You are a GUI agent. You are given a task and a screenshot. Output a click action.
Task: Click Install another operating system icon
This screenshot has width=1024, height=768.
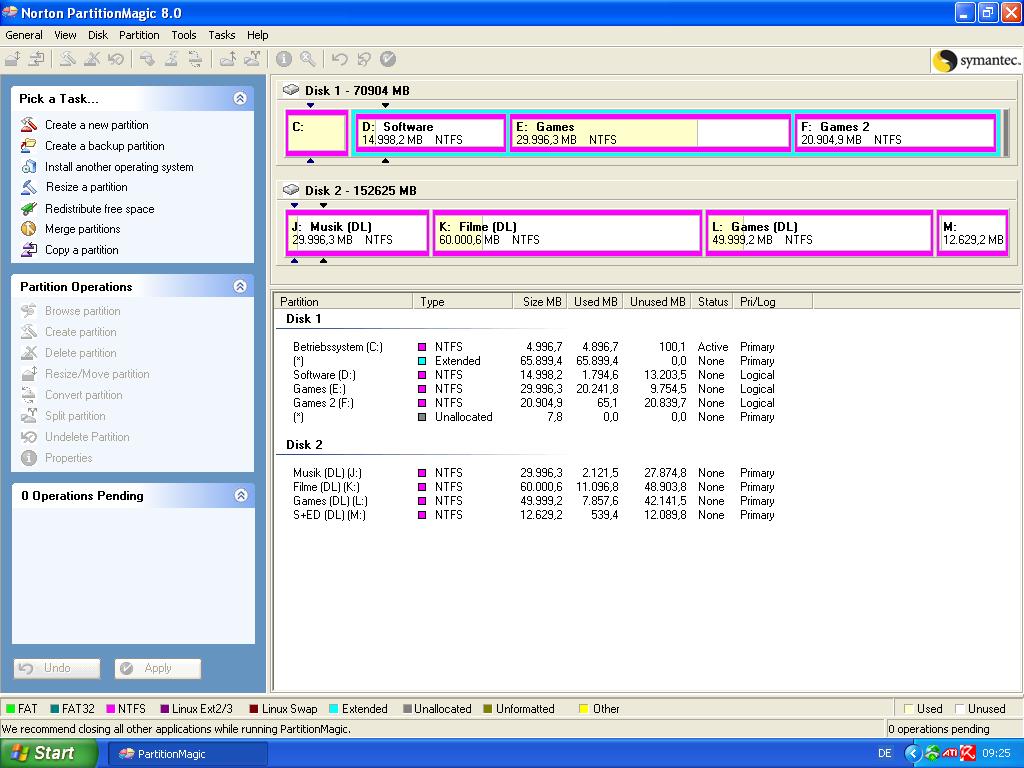click(29, 166)
